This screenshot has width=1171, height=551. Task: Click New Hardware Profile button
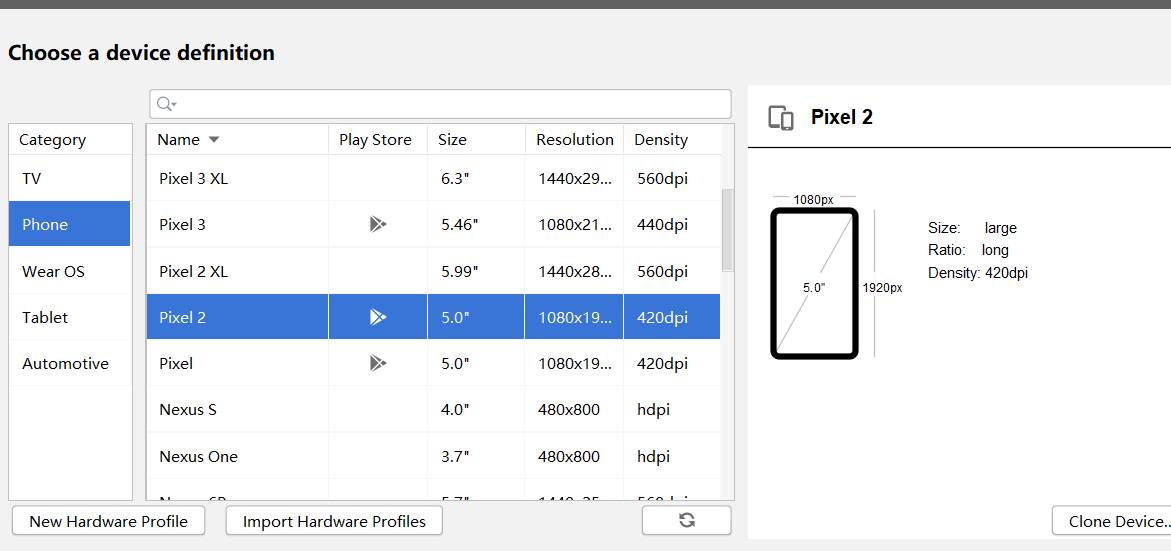108,521
